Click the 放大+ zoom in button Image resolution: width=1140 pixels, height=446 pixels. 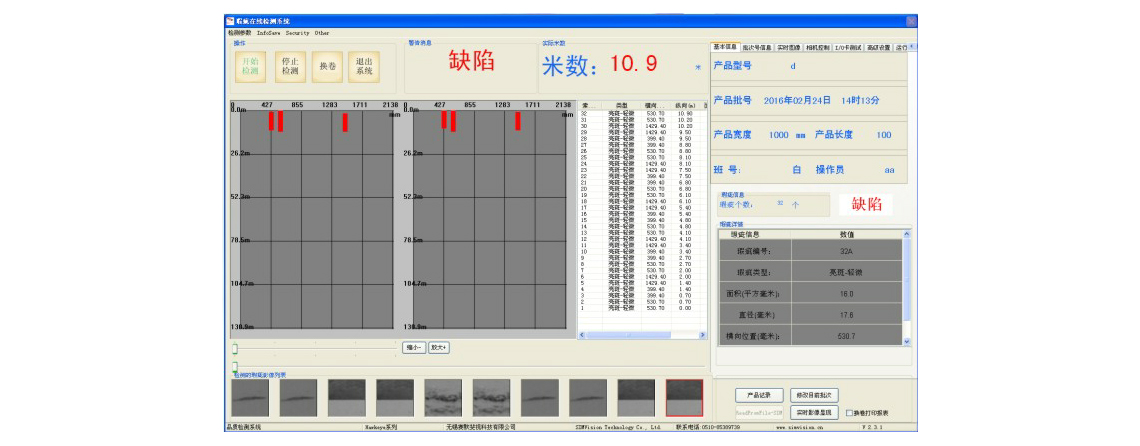[x=438, y=348]
